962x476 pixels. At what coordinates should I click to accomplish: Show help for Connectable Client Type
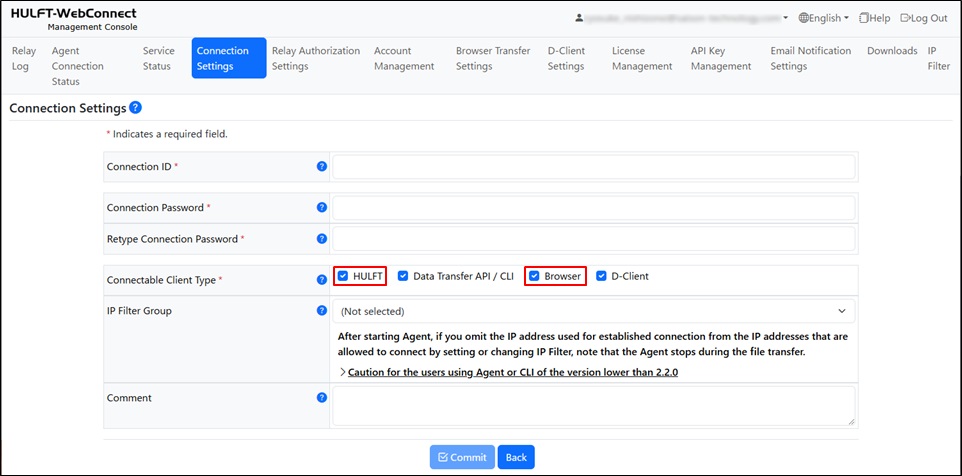tap(321, 280)
